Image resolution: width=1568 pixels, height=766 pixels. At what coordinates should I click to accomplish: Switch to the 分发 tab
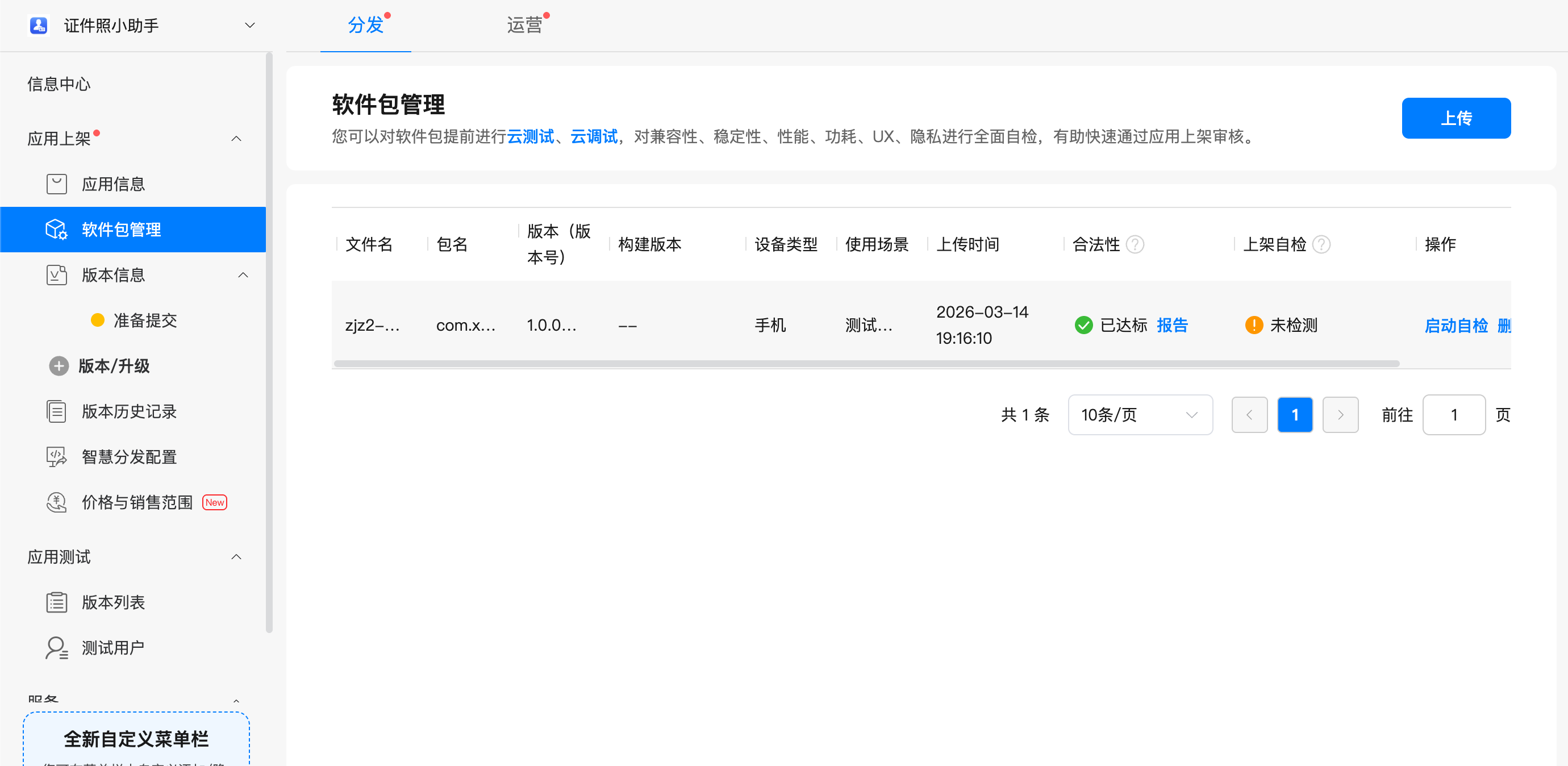tap(366, 25)
